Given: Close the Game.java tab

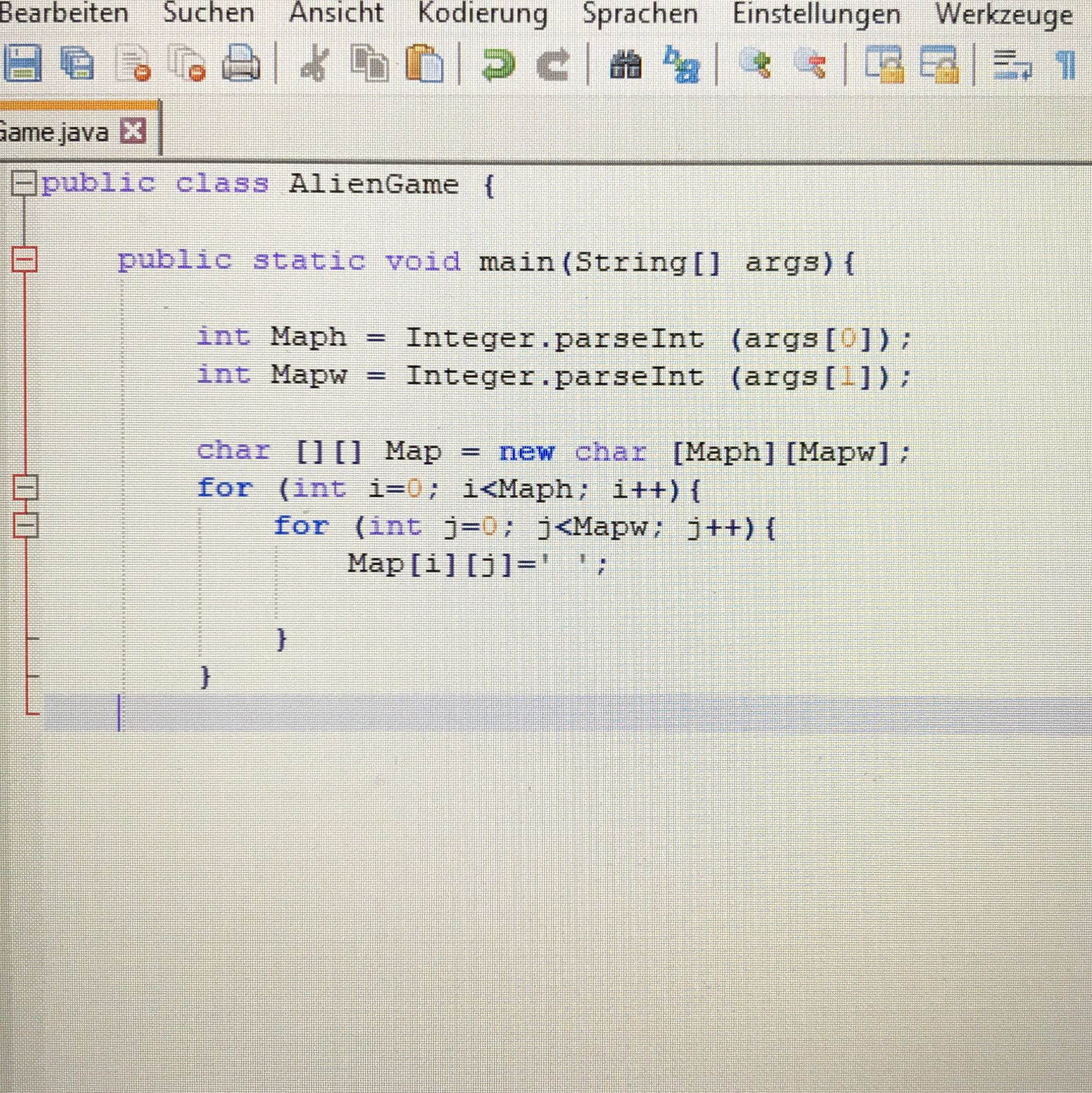Looking at the screenshot, I should pyautogui.click(x=133, y=131).
